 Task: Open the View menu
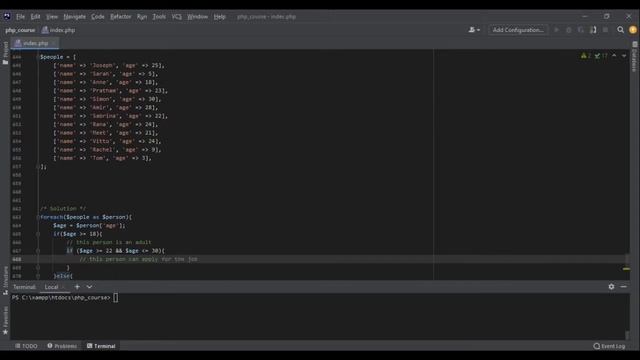click(52, 17)
